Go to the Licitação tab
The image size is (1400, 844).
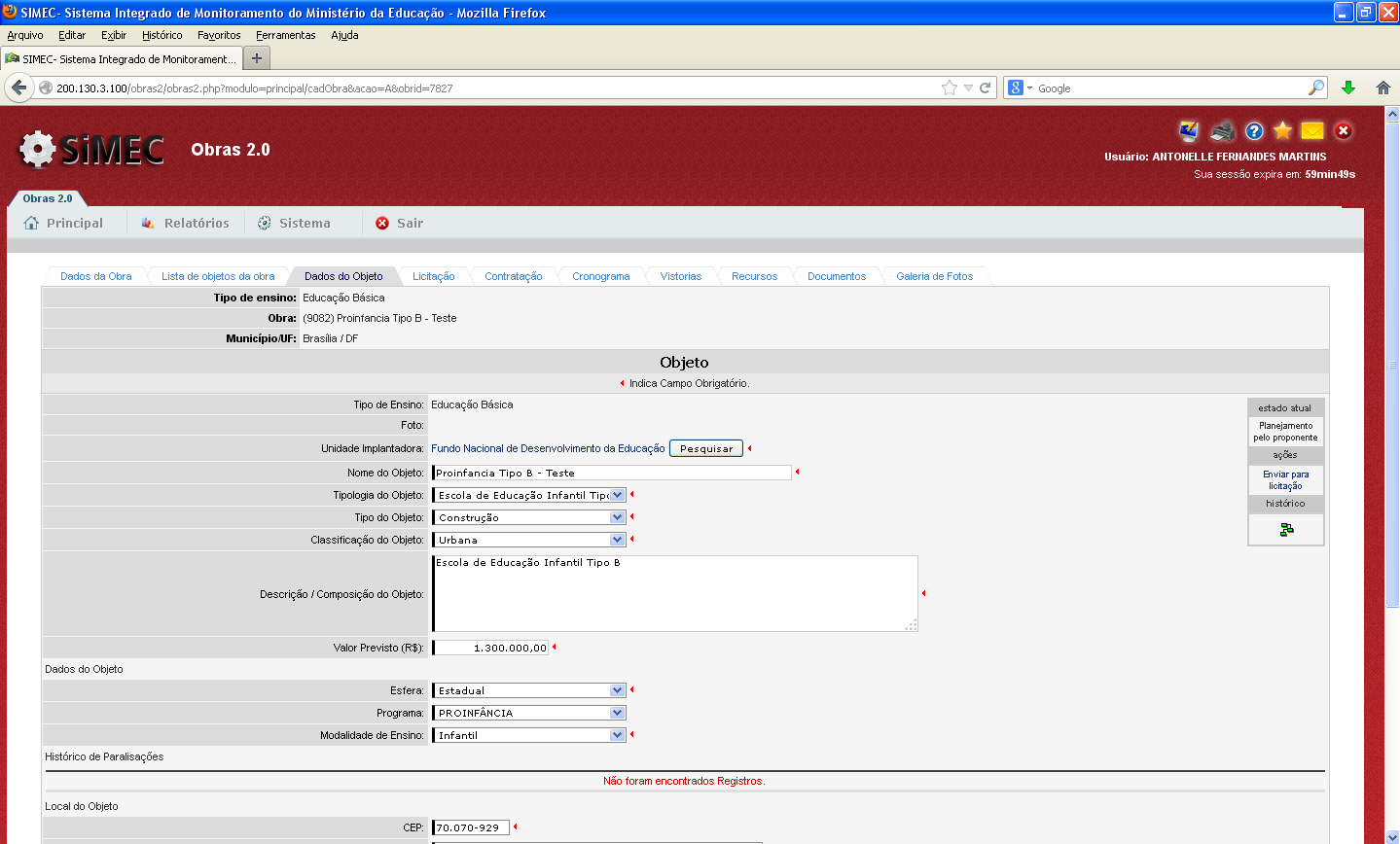coord(433,276)
